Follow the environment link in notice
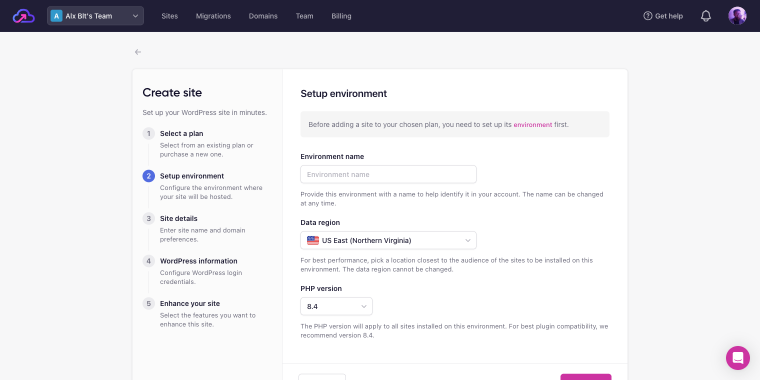 point(533,125)
